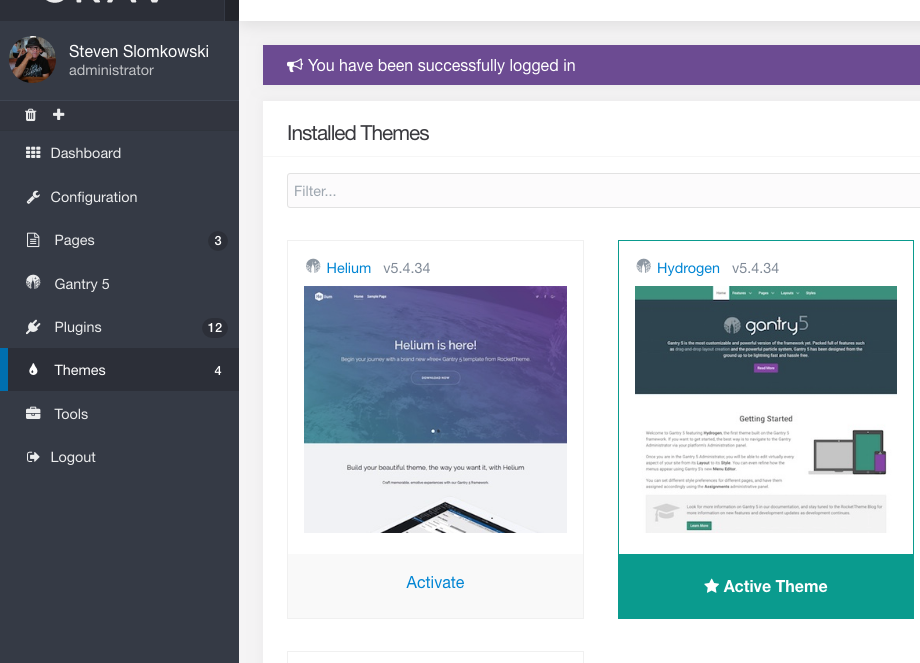
Task: Open the Hydrogen theme link
Action: tap(688, 268)
